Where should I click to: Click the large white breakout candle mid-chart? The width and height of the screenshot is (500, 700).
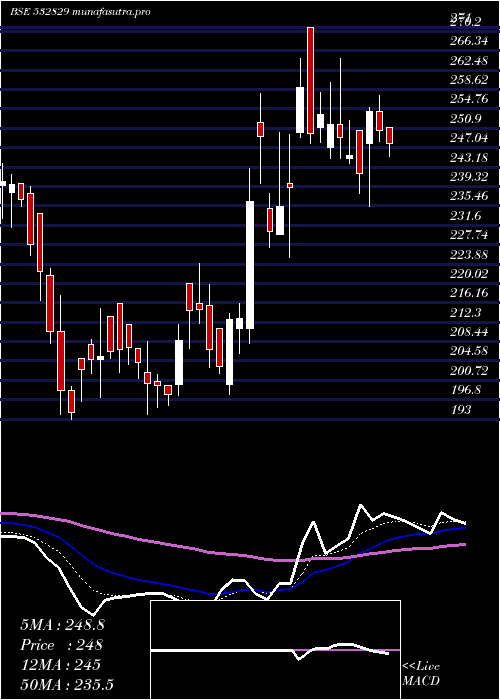[x=250, y=265]
